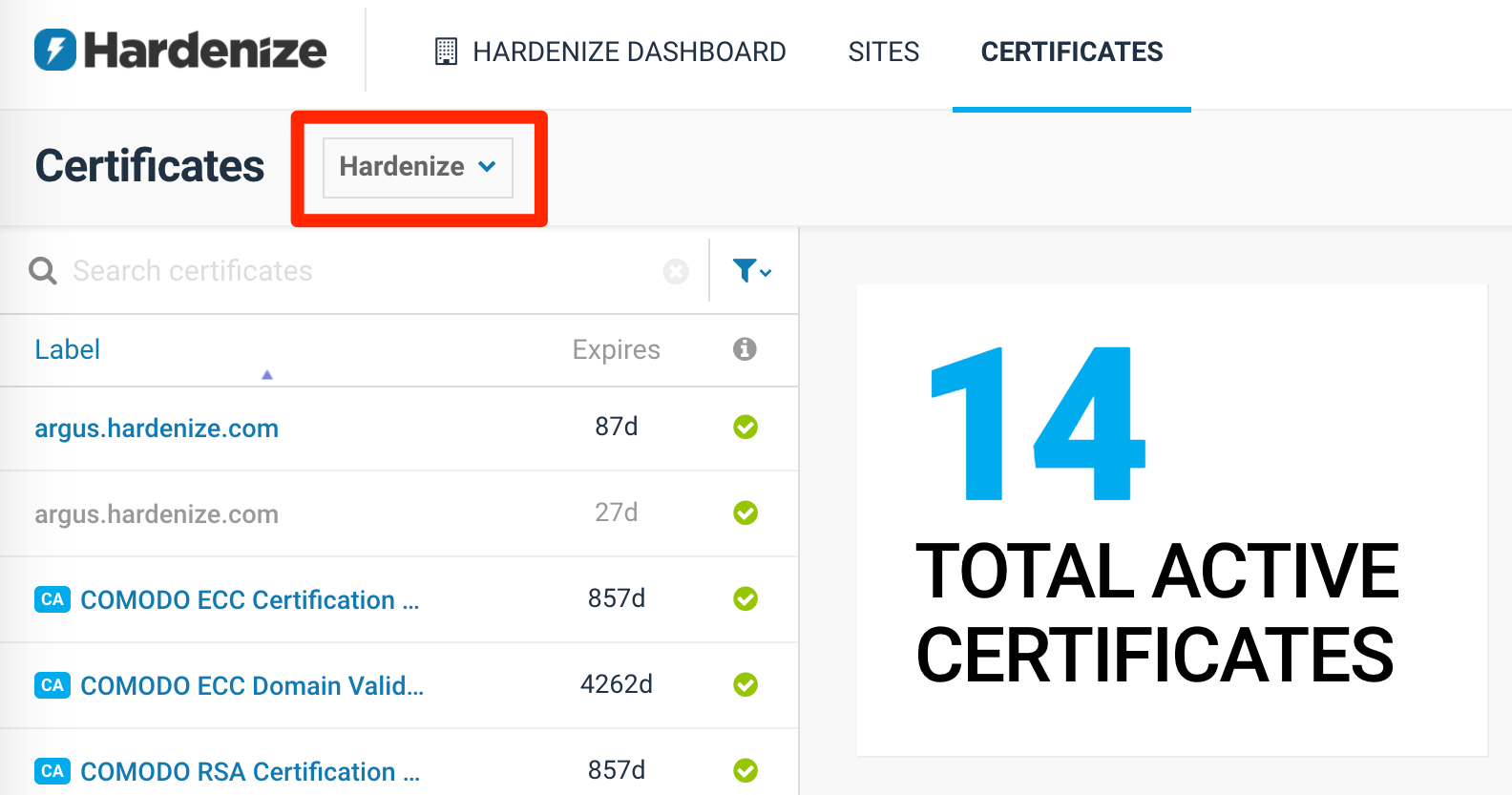This screenshot has height=795, width=1512.
Task: Click the Hardenize logo
Action: pos(180,51)
